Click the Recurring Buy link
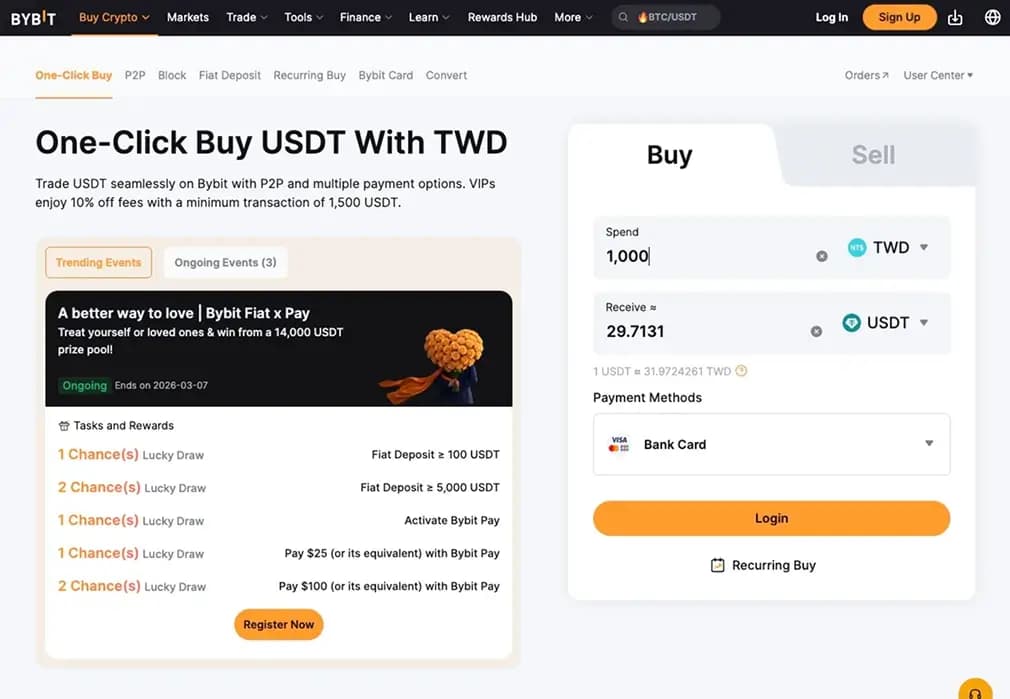 (764, 565)
